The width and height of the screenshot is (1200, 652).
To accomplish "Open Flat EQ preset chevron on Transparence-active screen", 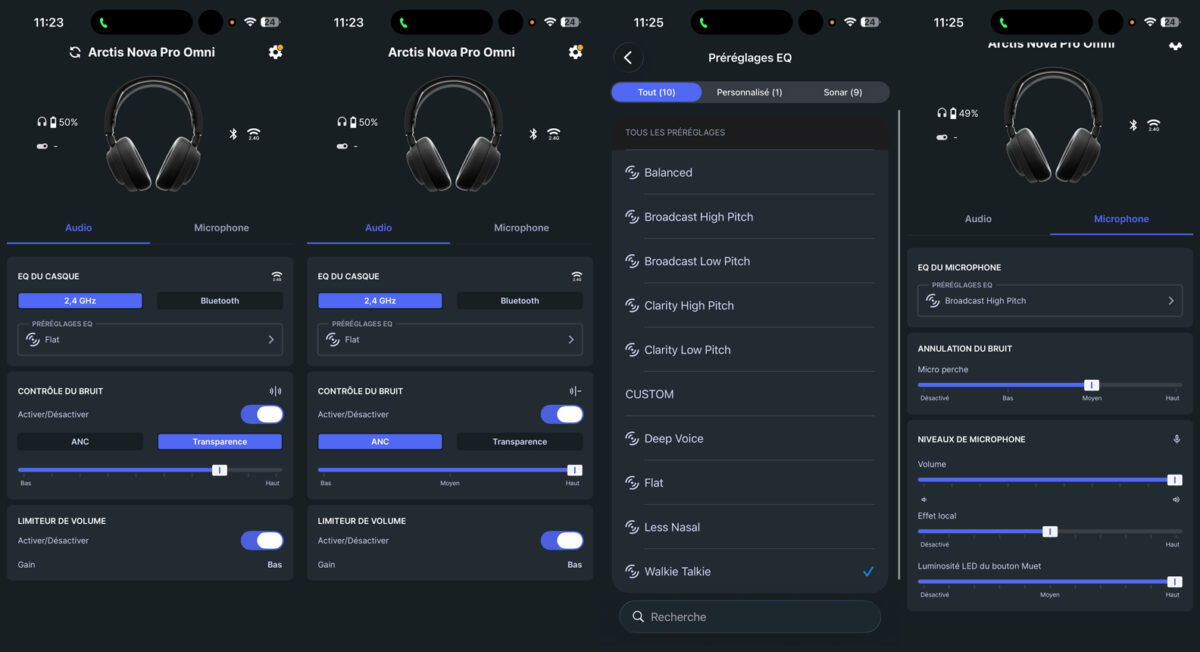I will point(271,340).
